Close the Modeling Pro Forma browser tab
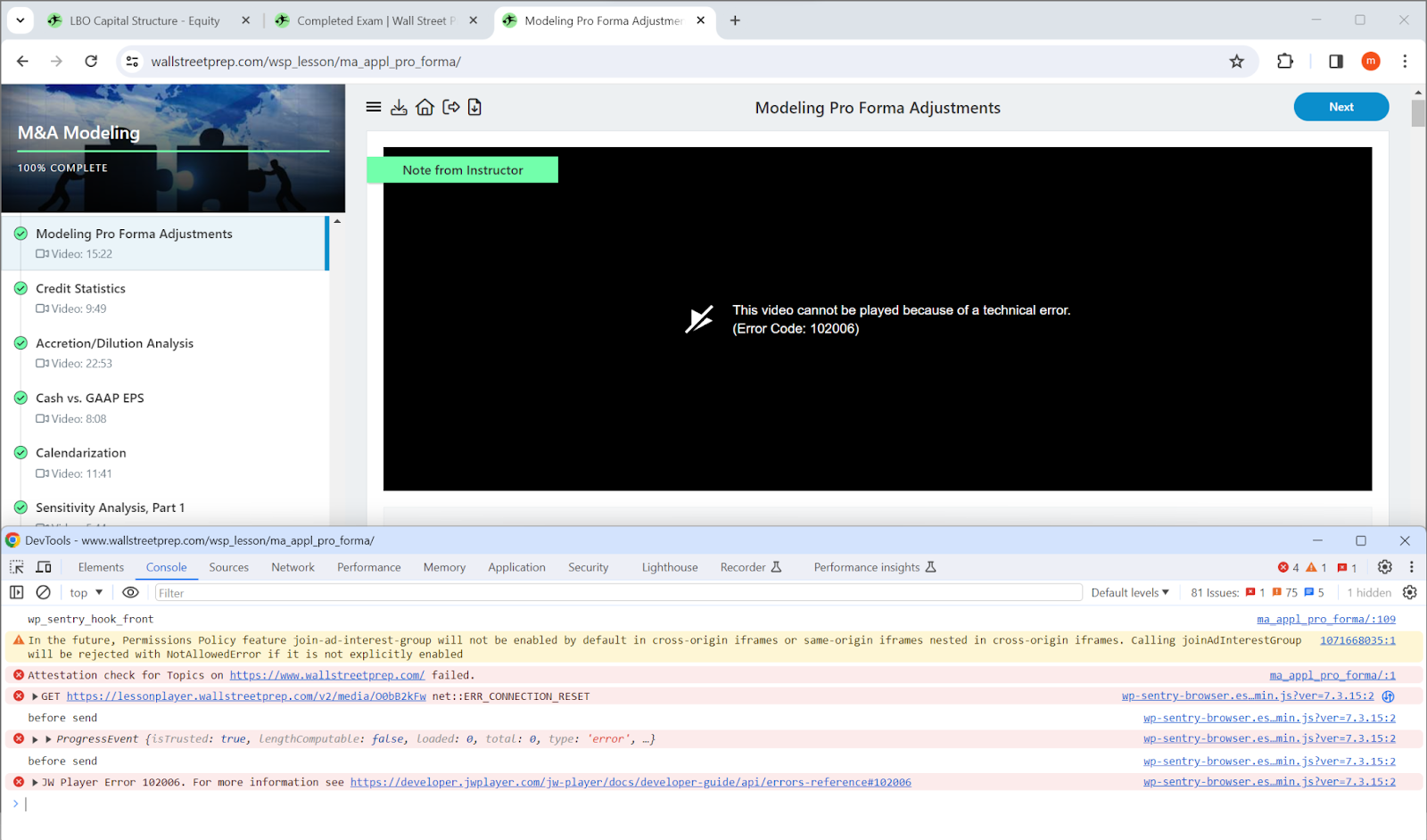The height and width of the screenshot is (840, 1427). coord(701,21)
